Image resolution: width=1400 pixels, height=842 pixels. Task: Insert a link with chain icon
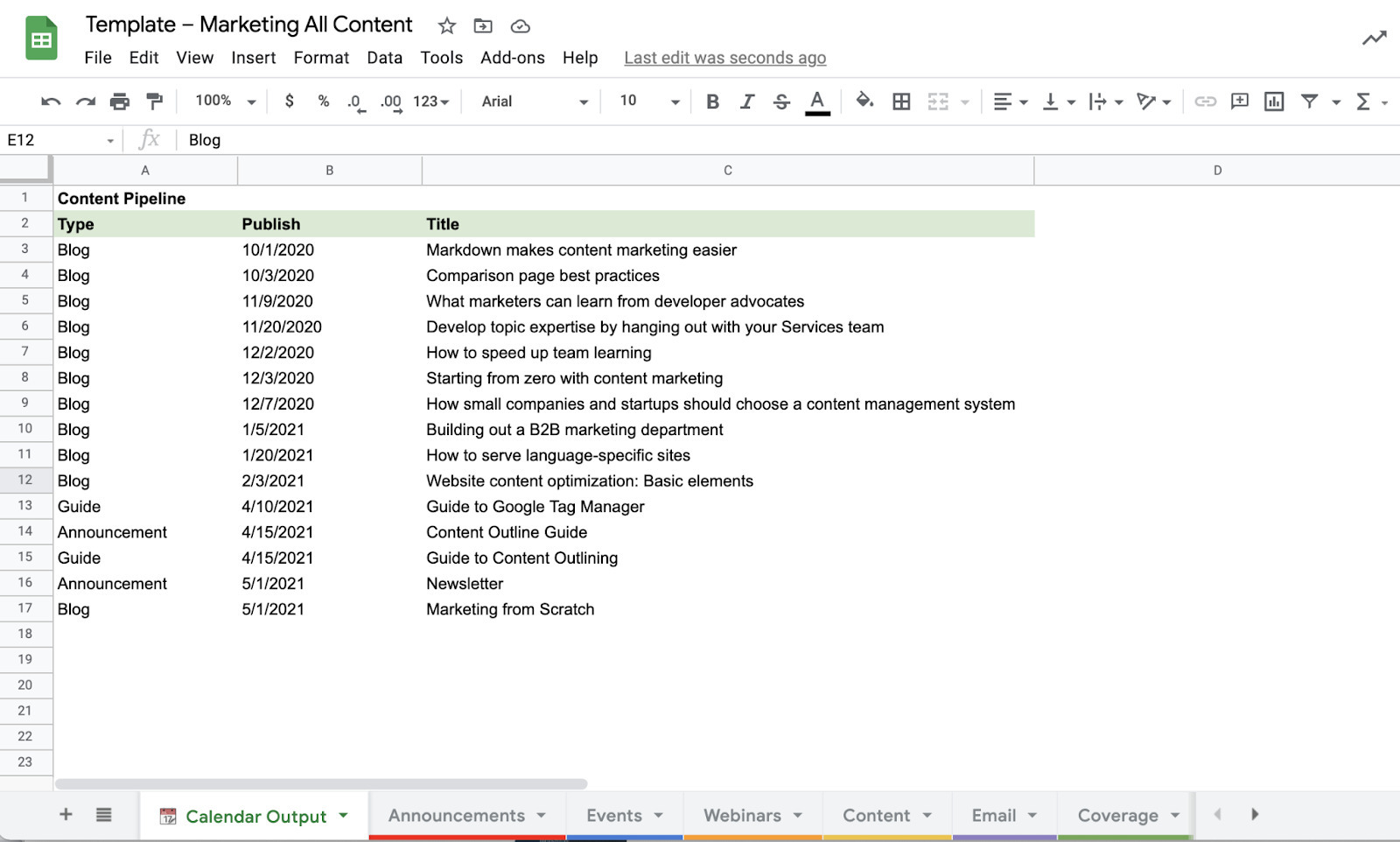tap(1205, 102)
